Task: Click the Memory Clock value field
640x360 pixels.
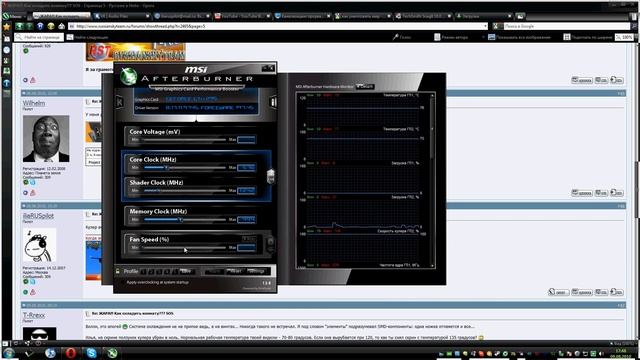Action: [247, 220]
